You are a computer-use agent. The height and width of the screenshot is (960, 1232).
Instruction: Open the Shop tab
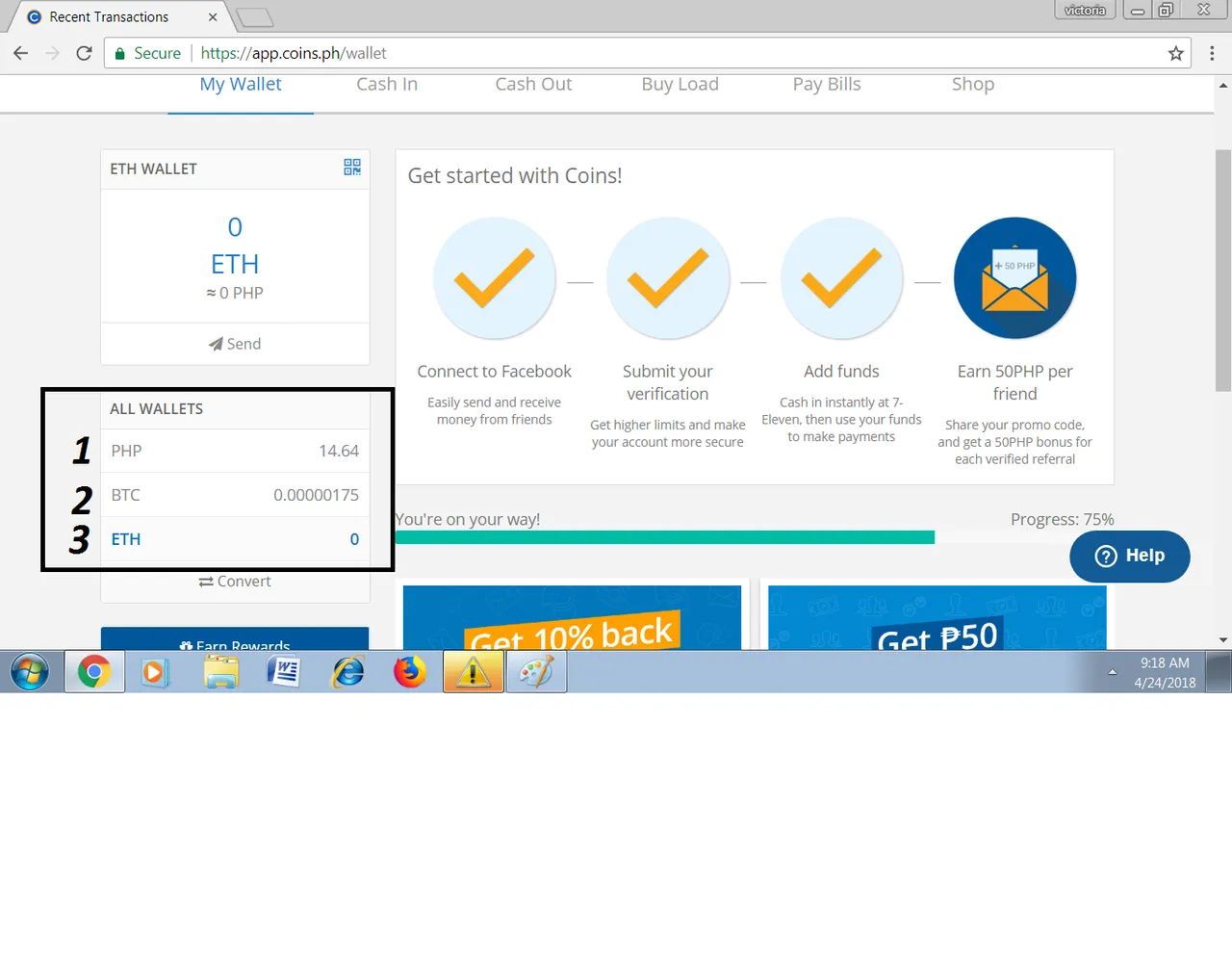point(973,85)
